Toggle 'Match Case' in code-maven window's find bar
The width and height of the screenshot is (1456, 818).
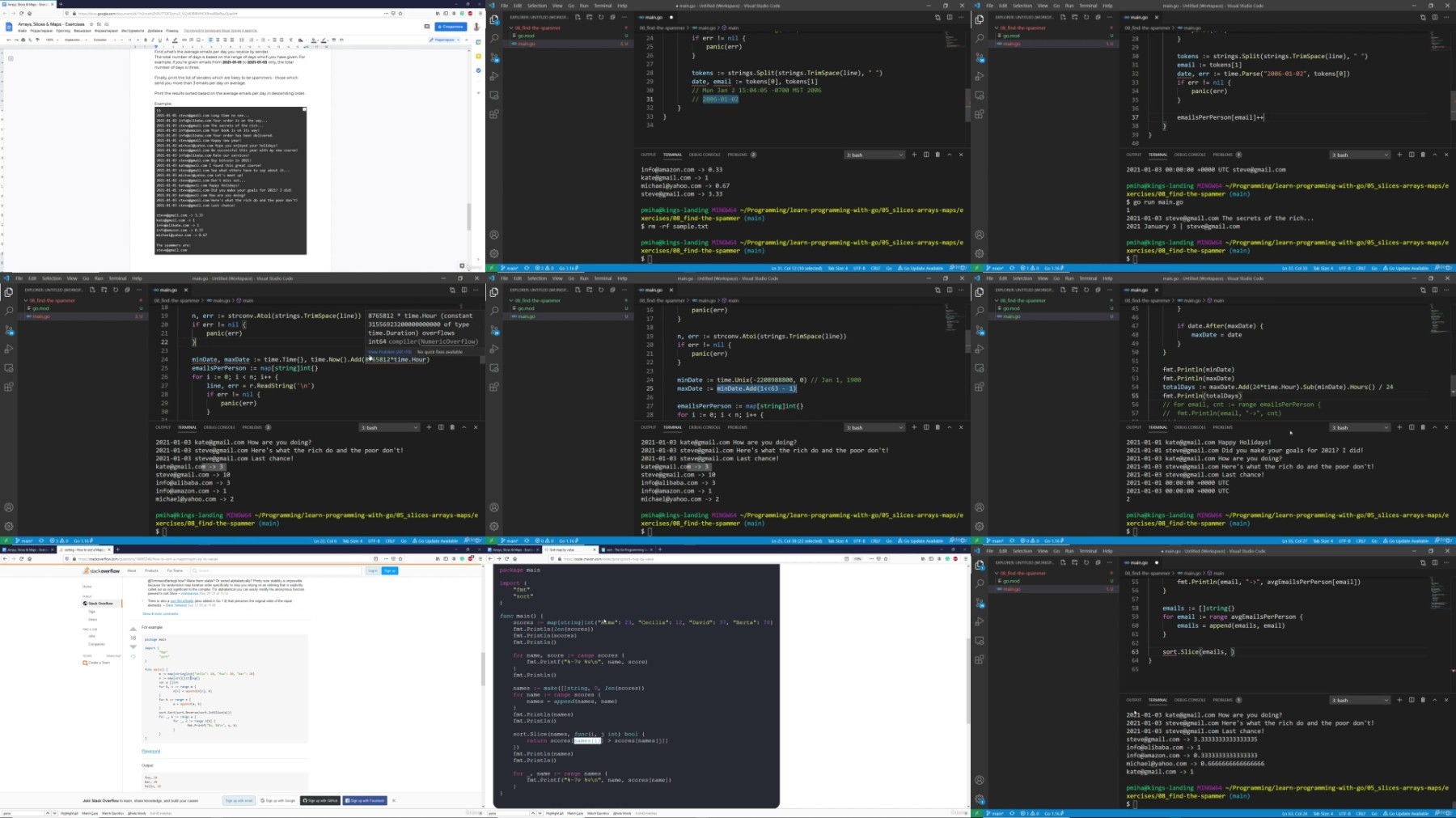(x=575, y=813)
